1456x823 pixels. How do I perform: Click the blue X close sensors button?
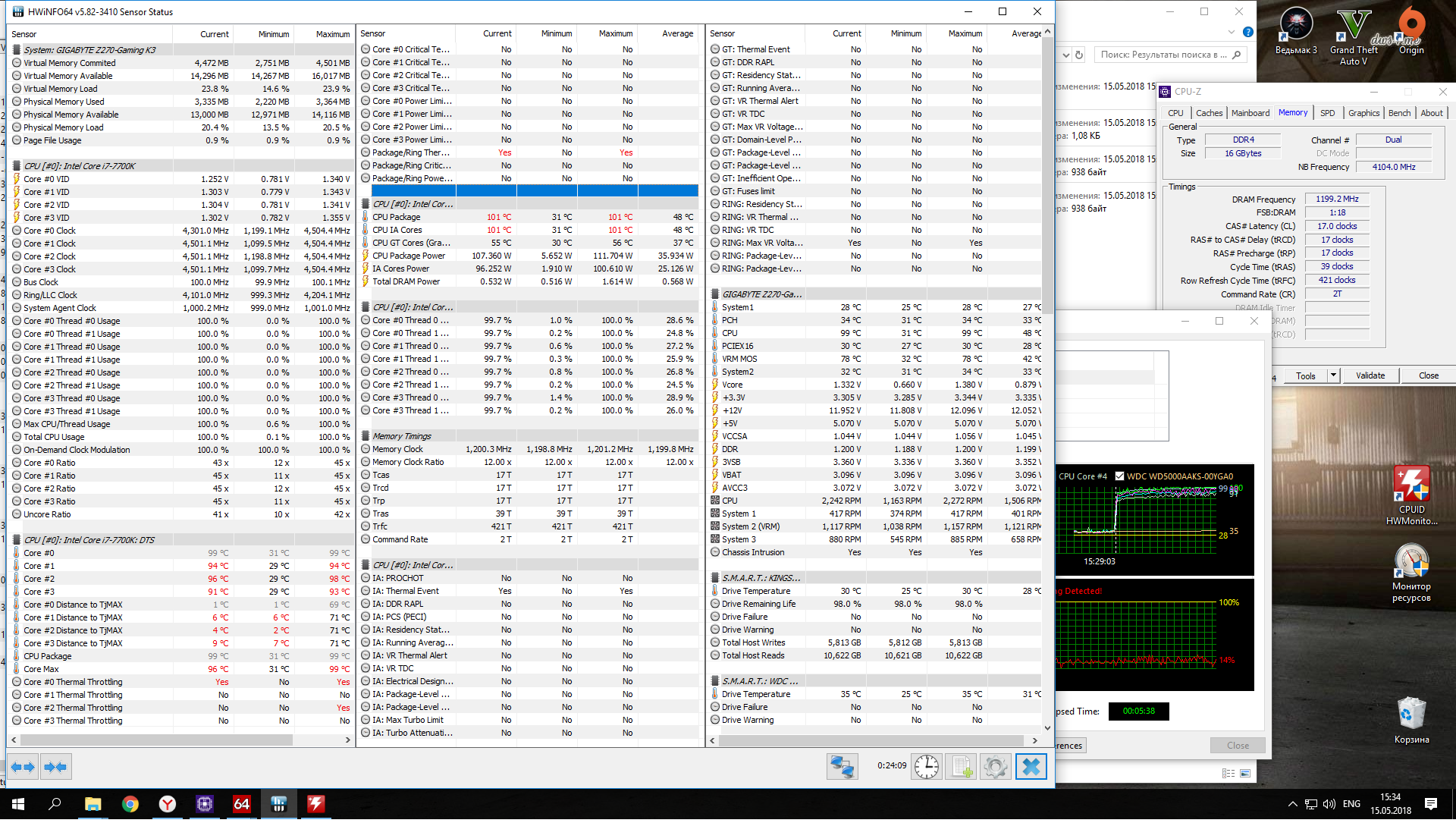pos(1031,767)
